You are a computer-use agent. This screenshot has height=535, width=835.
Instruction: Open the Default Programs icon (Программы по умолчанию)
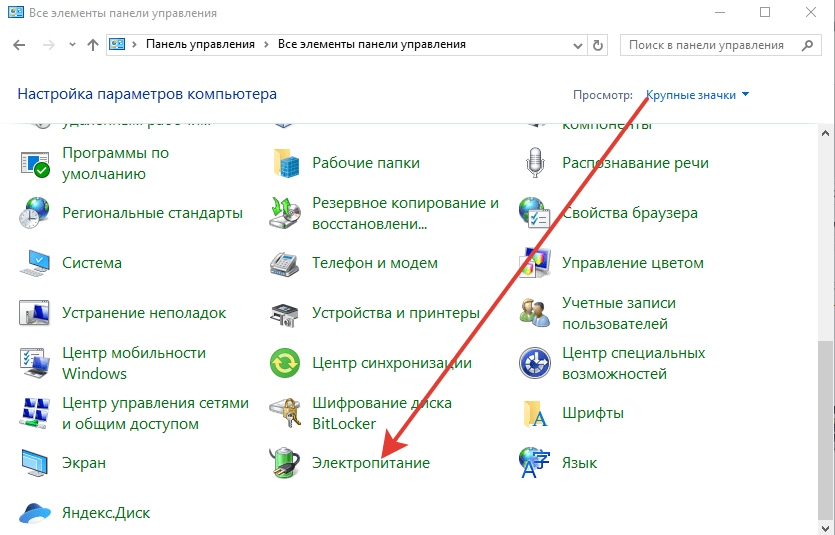tap(35, 163)
